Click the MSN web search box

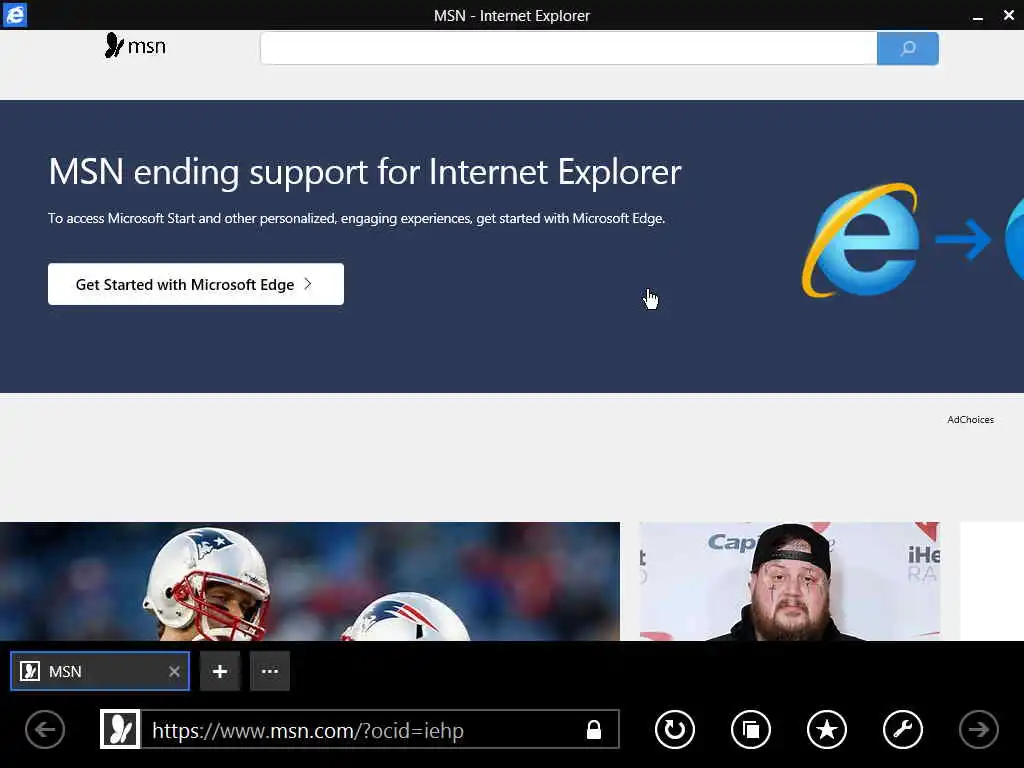pyautogui.click(x=568, y=48)
